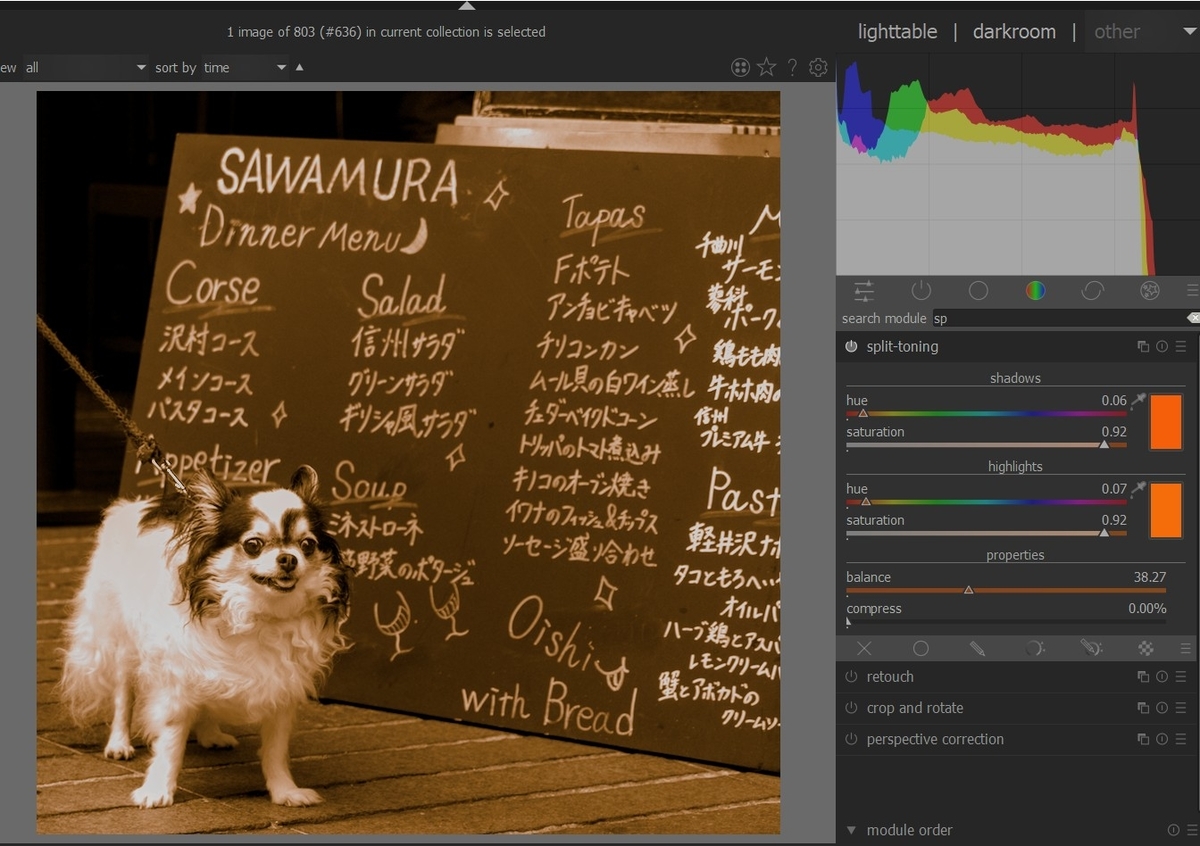This screenshot has width=1200, height=846.
Task: Switch to the lighttable view
Action: (x=897, y=32)
